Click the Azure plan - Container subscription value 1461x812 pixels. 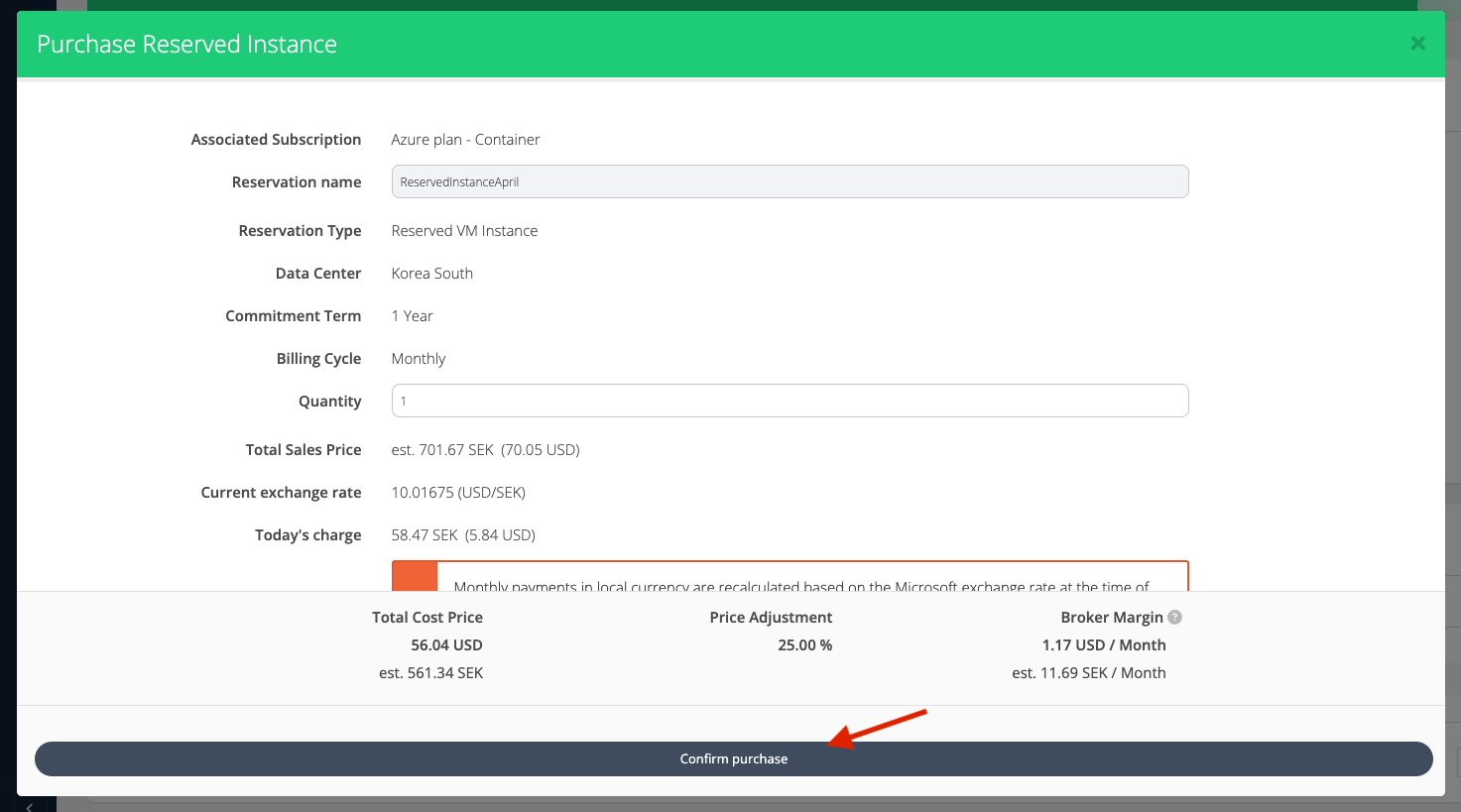pos(465,140)
